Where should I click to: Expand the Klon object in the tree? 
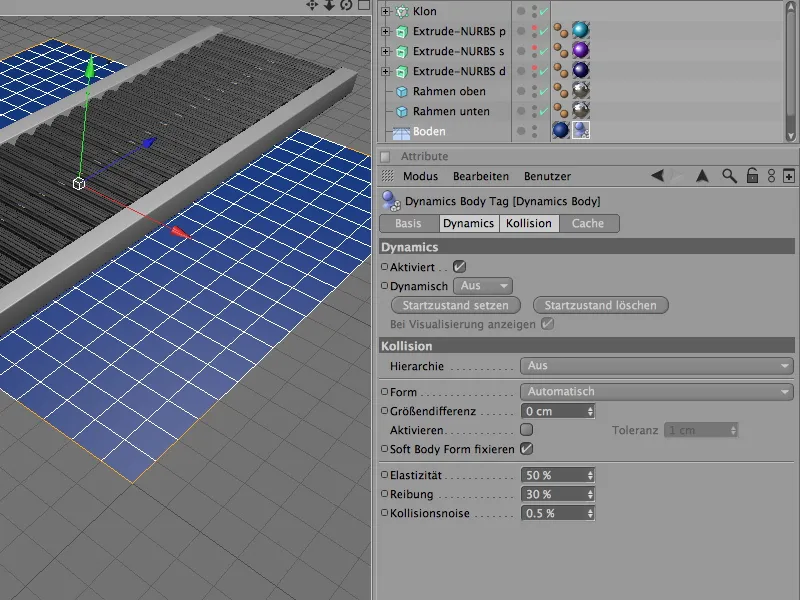point(386,11)
